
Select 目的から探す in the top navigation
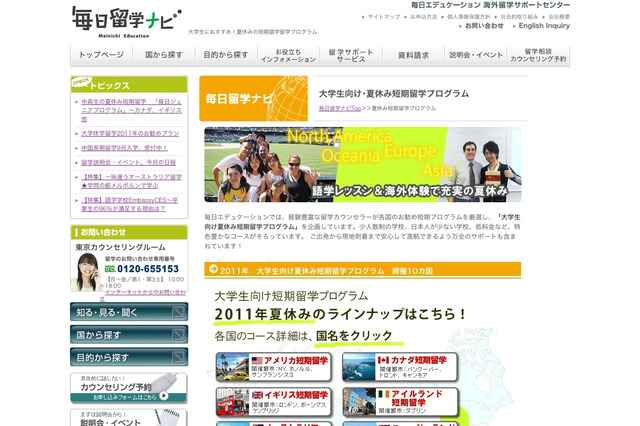226,55
